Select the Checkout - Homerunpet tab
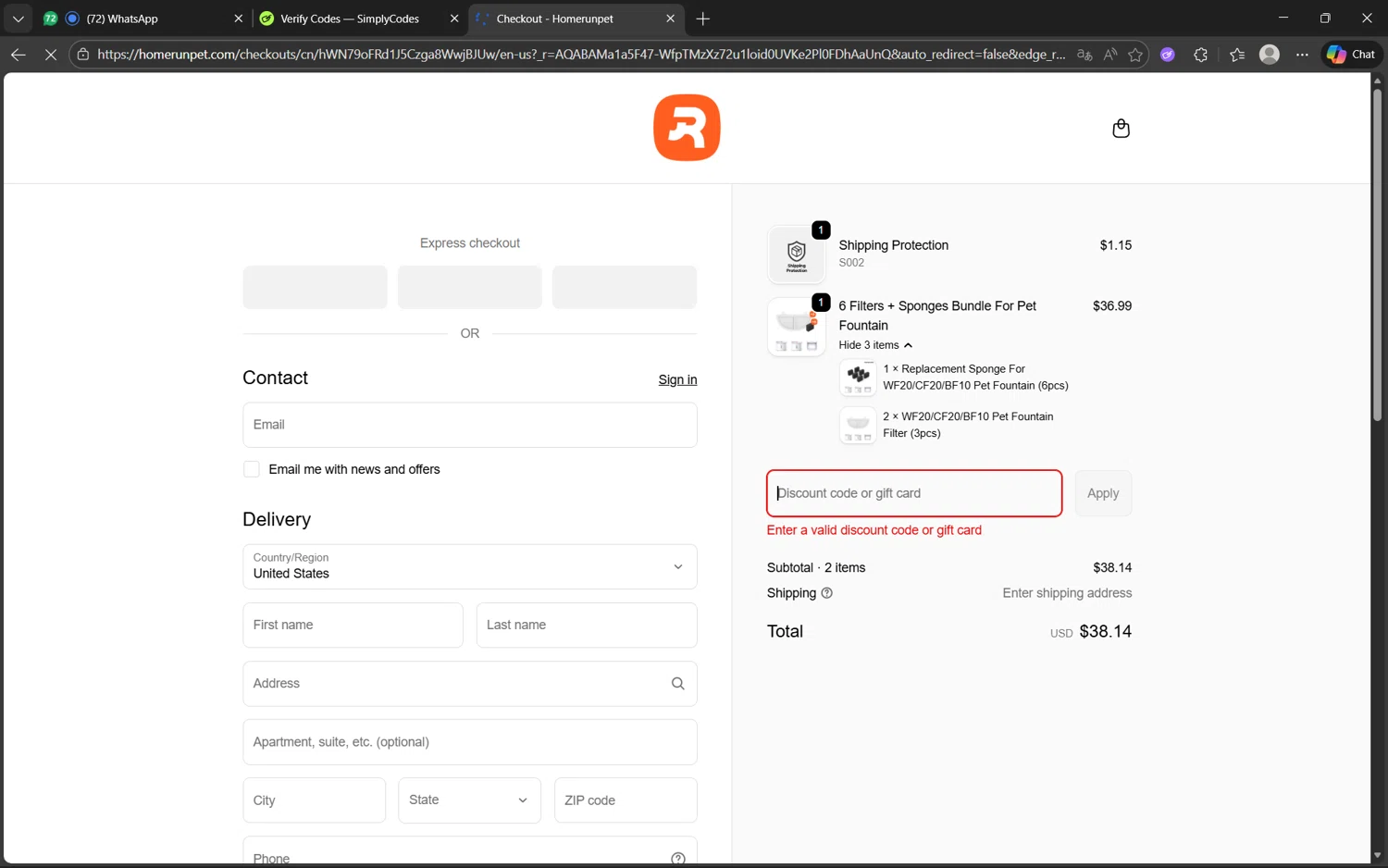 576,19
